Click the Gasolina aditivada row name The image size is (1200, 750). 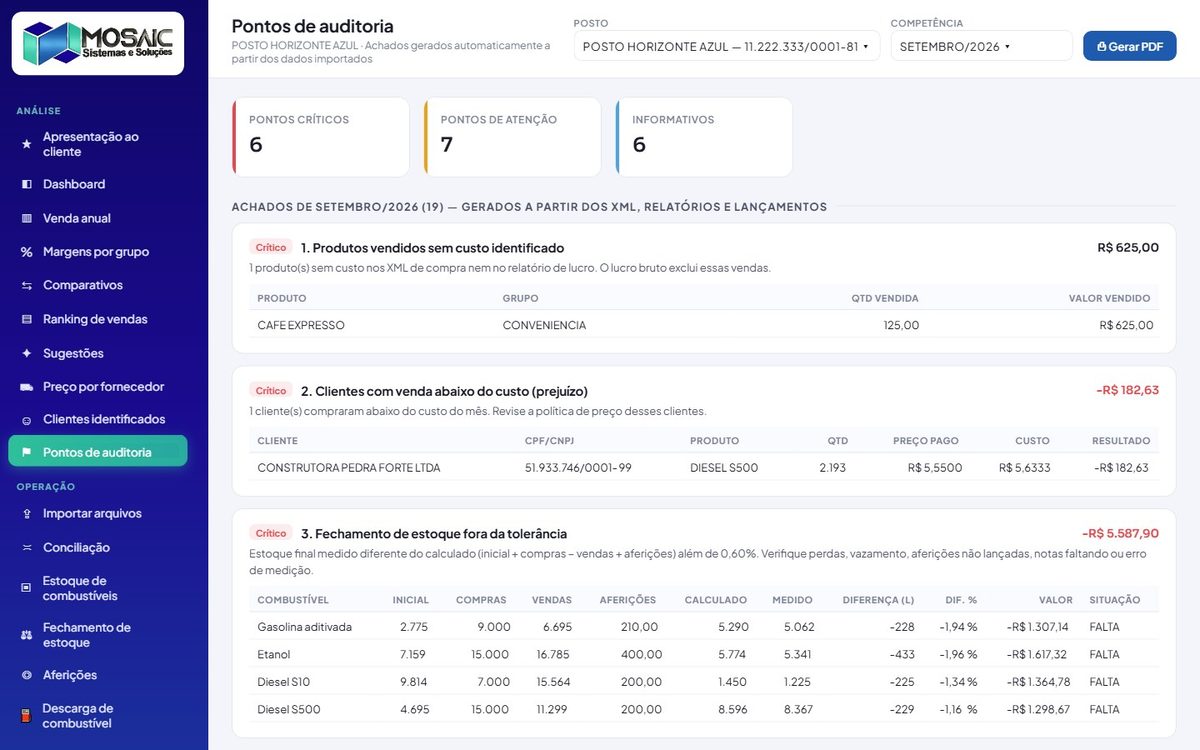coord(304,627)
